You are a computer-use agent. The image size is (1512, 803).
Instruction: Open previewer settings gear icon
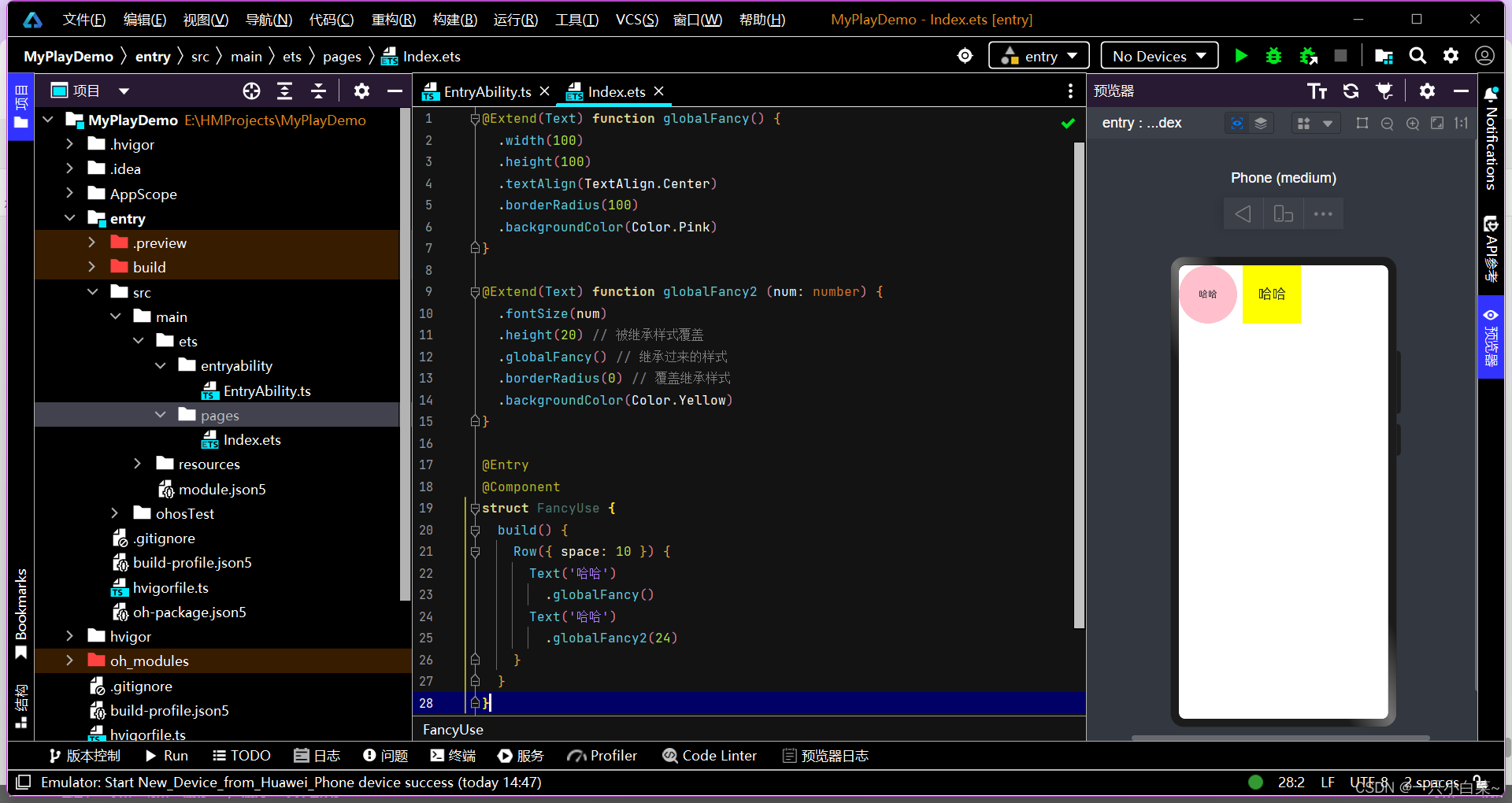(1427, 91)
